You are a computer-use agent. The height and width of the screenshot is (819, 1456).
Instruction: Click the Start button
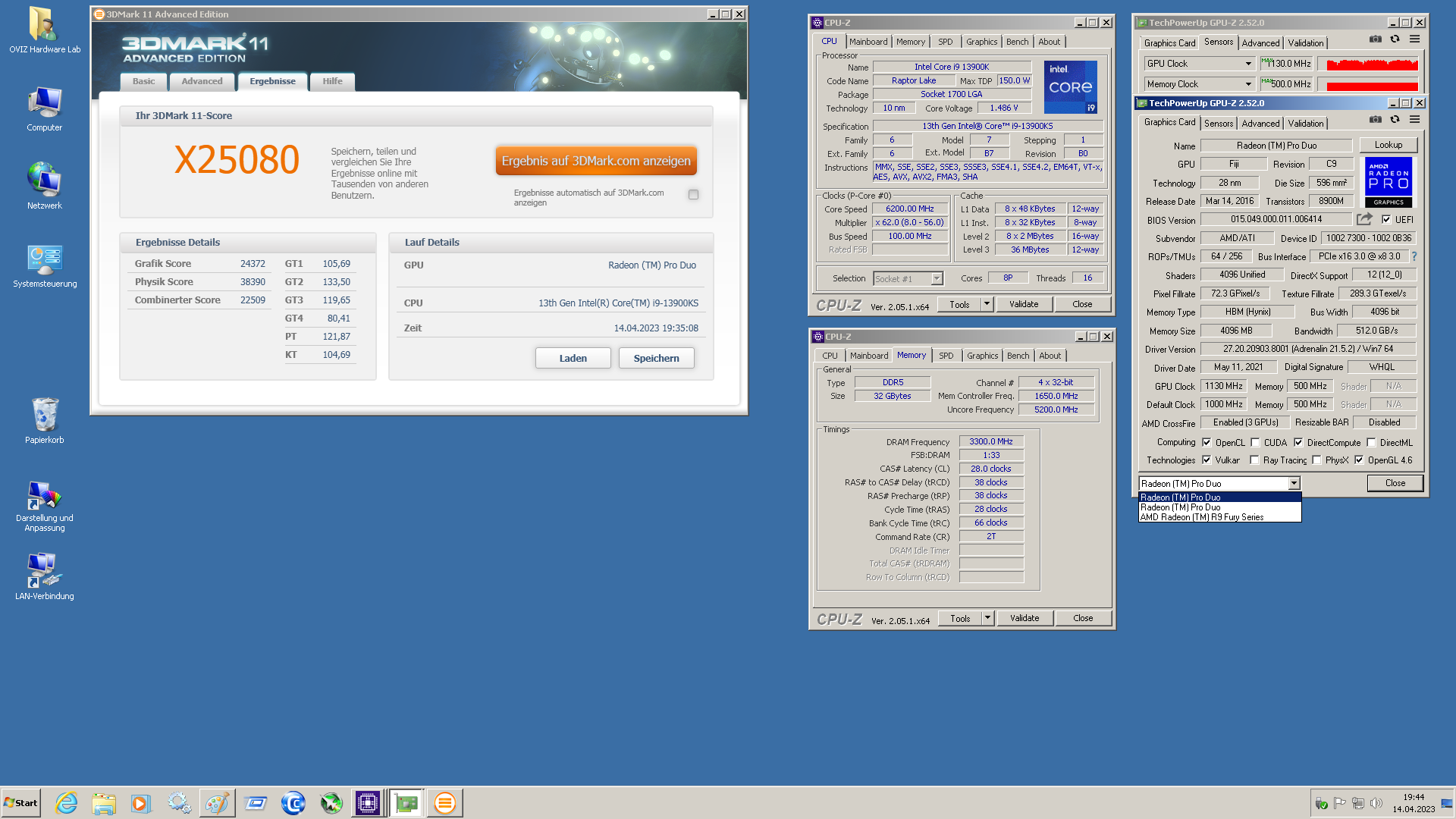pyautogui.click(x=21, y=803)
